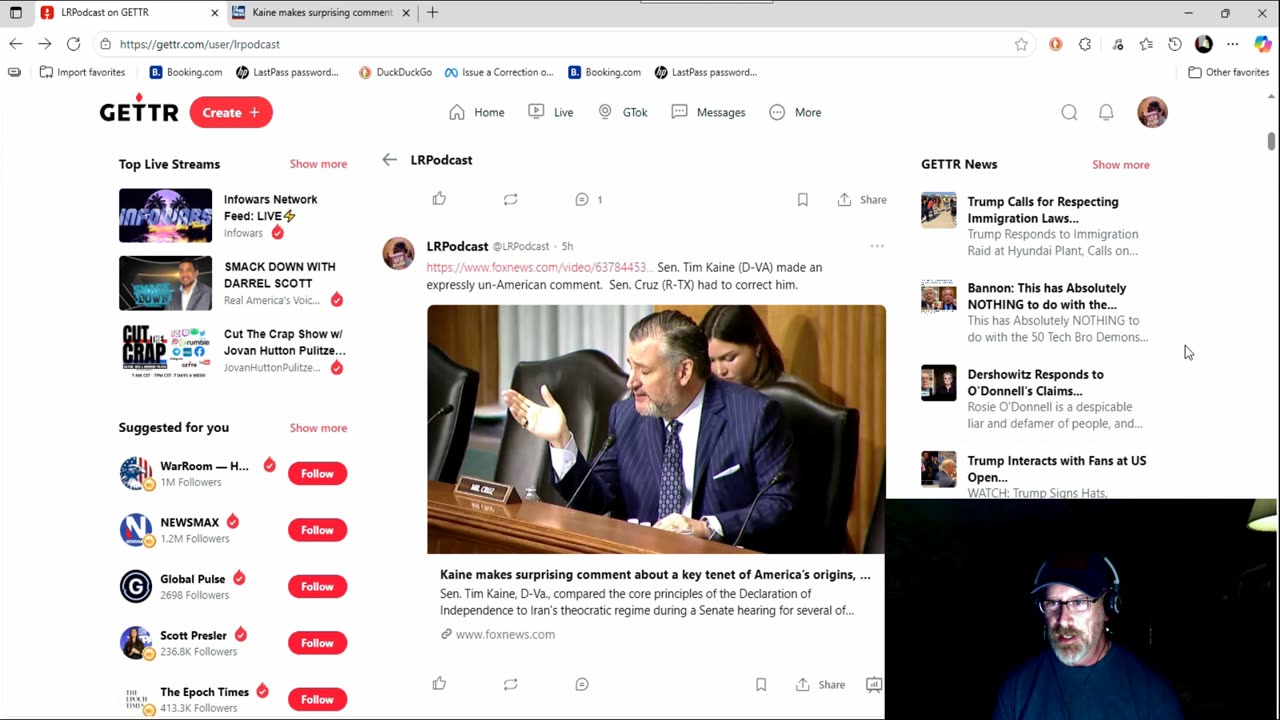Follow NEWSMAX
1280x720 pixels.
[317, 530]
